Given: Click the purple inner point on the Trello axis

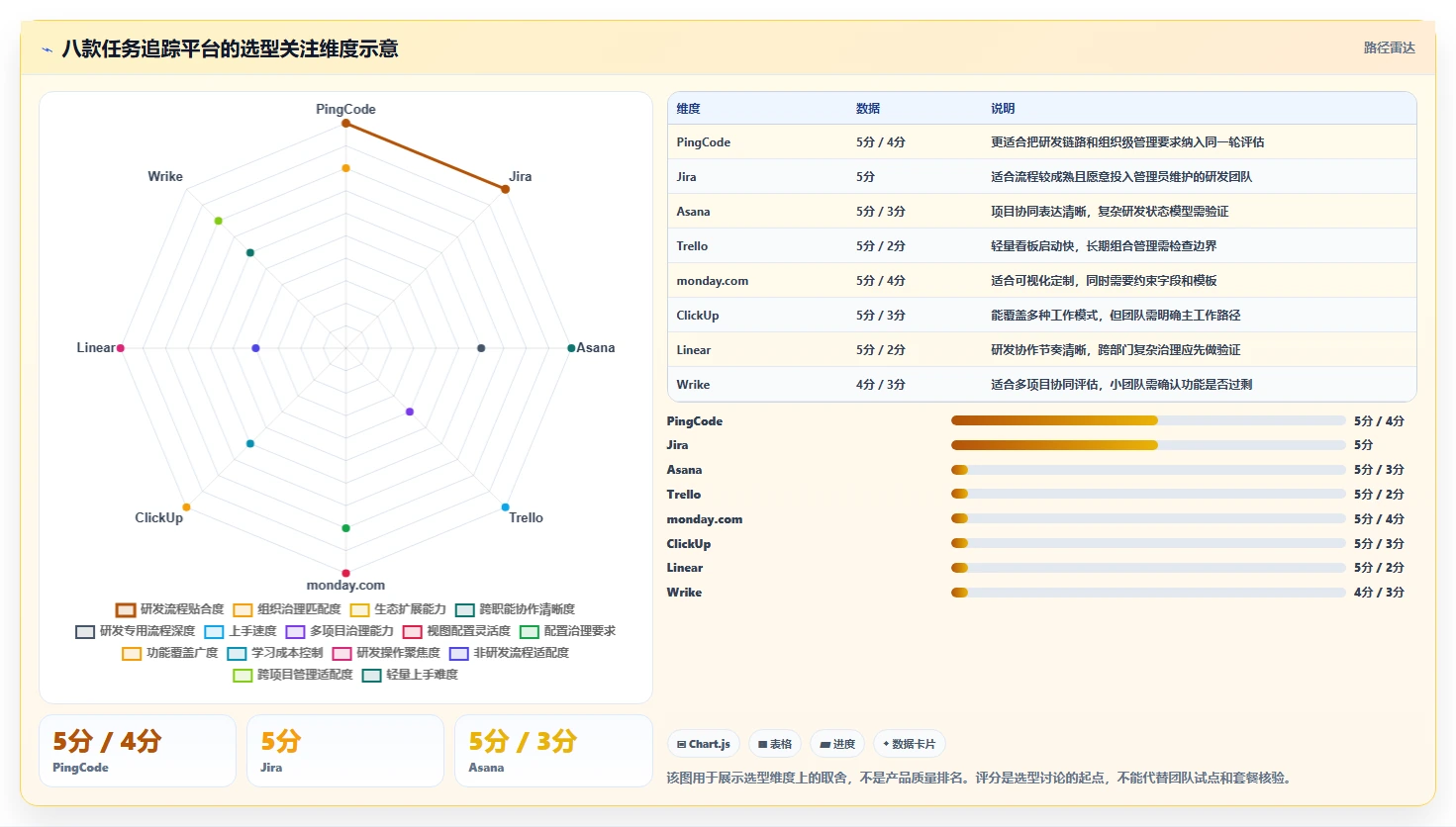Looking at the screenshot, I should (410, 412).
